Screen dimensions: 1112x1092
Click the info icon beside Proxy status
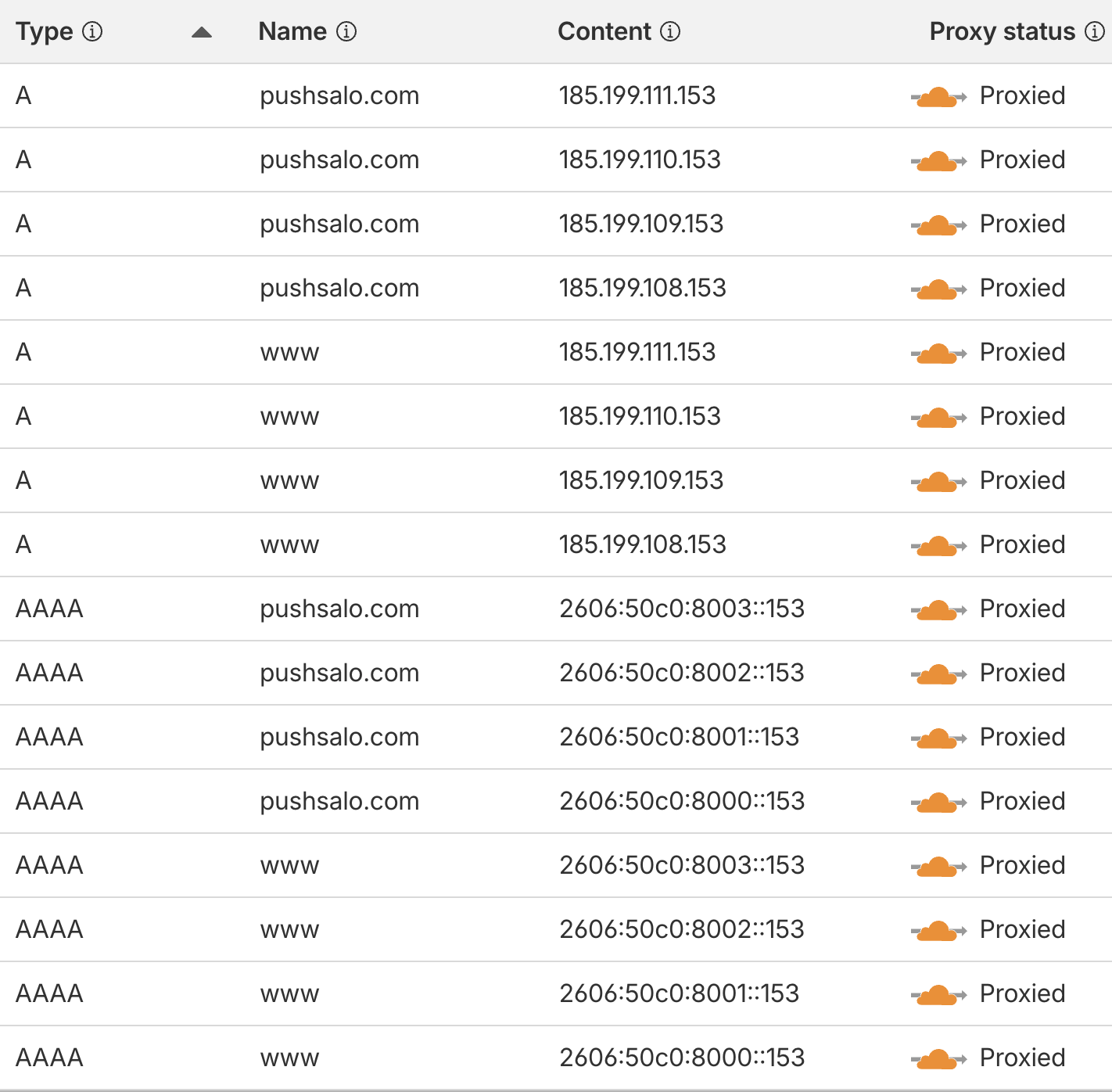click(x=1095, y=31)
